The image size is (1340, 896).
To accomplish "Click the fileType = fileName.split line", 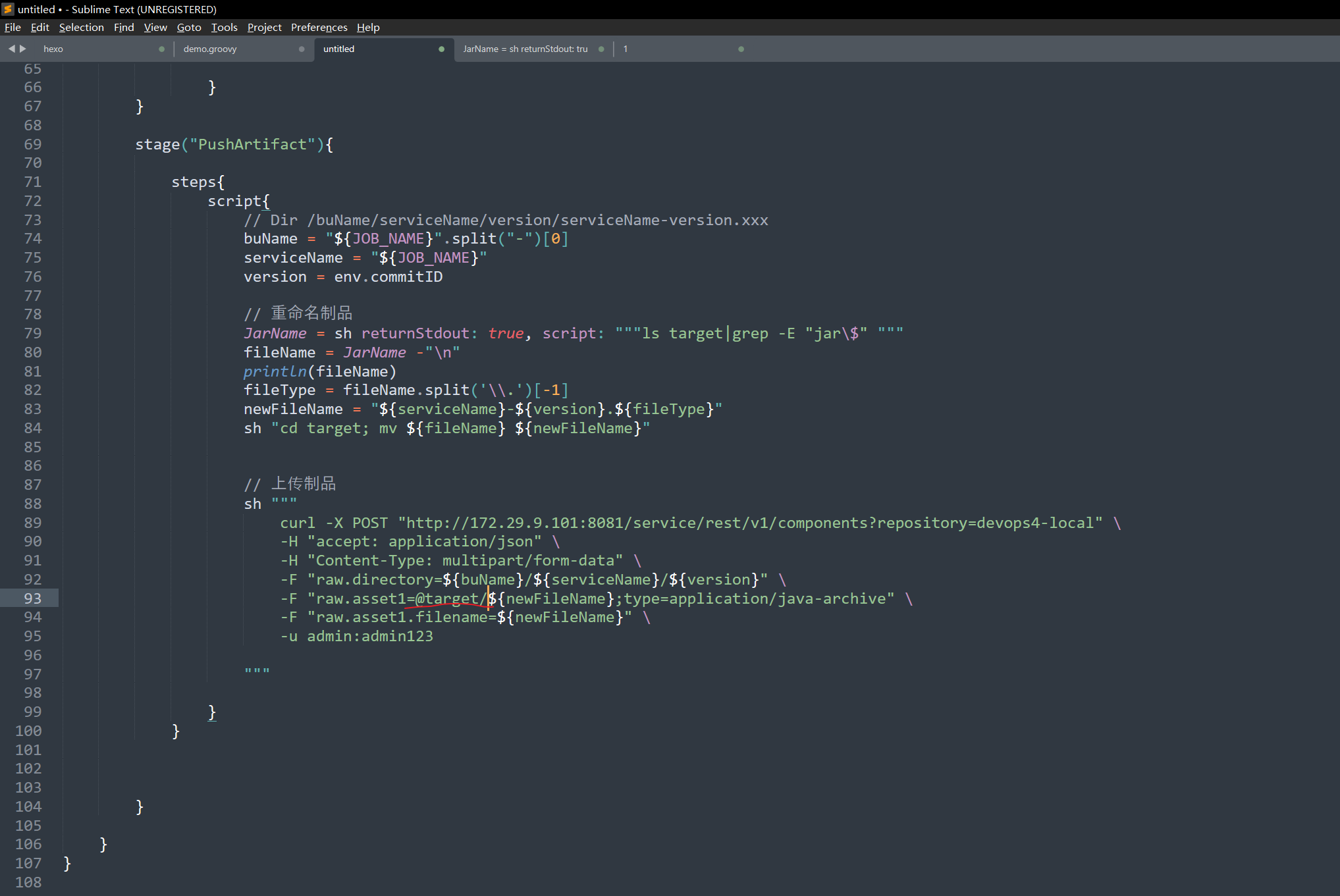I will (x=406, y=390).
